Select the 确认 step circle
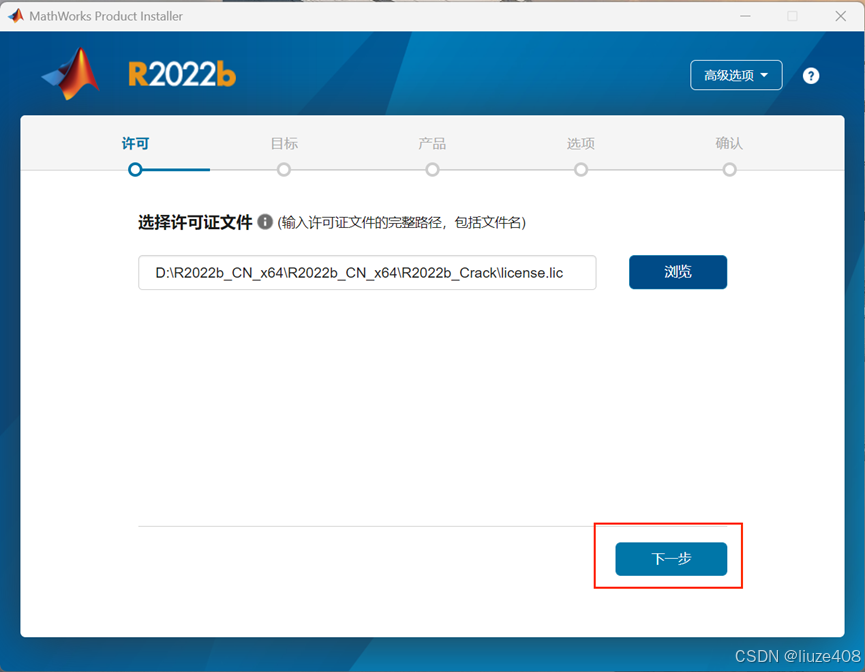This screenshot has height=672, width=865. tap(729, 170)
